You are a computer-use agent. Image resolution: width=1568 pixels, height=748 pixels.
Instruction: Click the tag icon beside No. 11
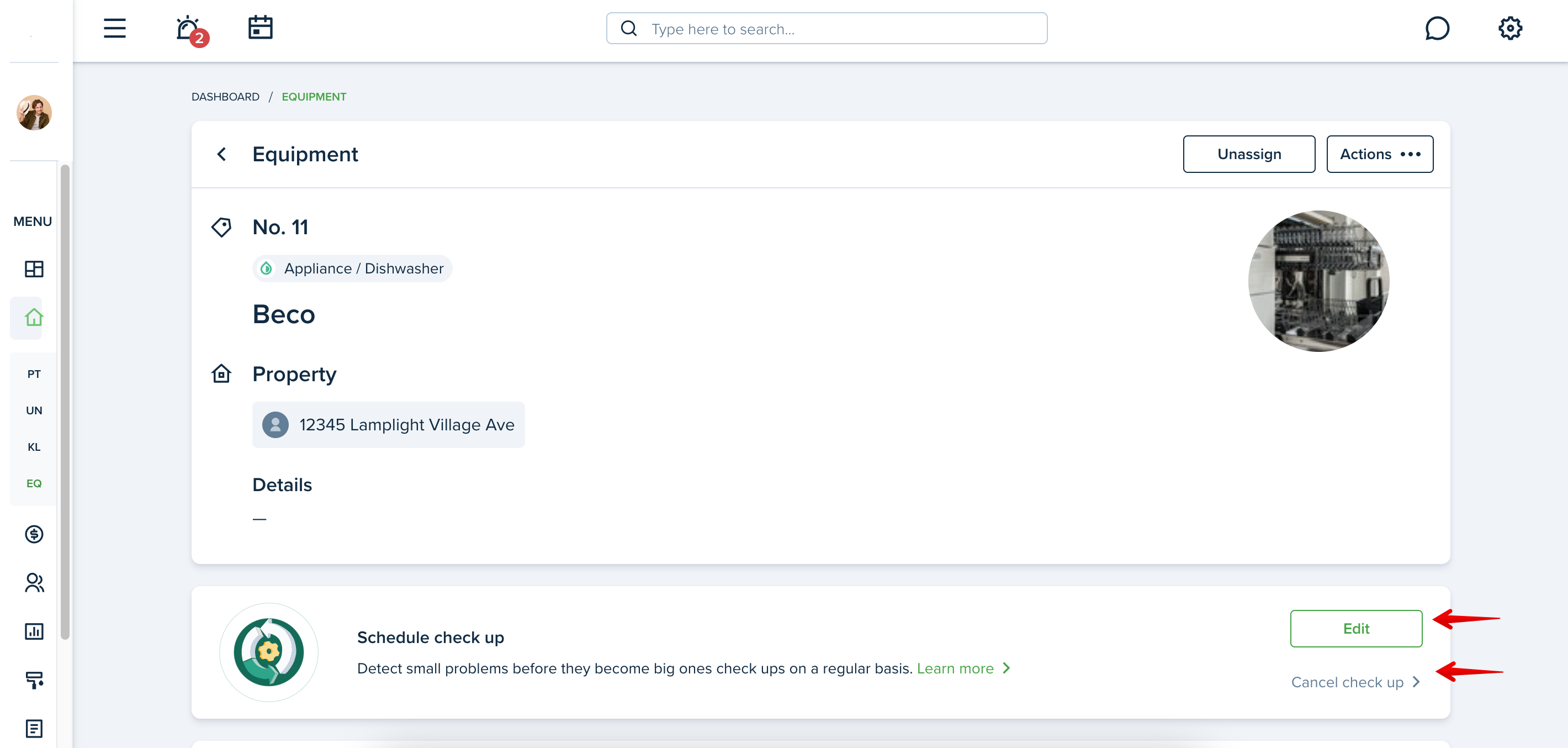[x=221, y=227]
